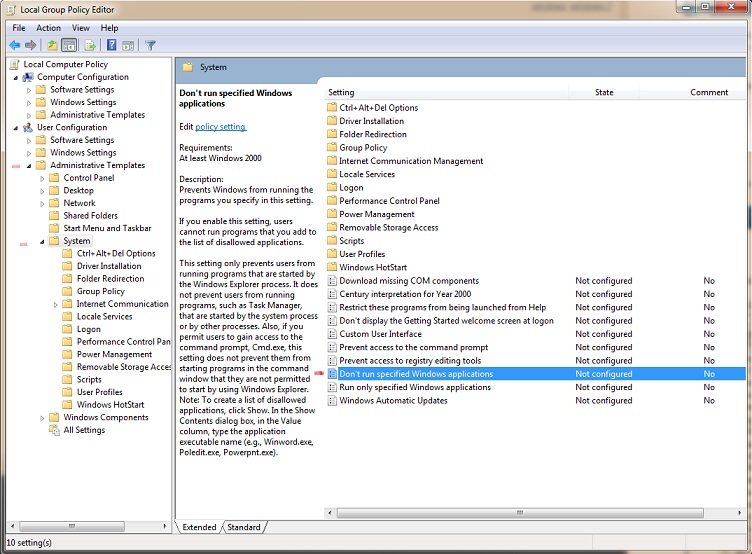Click folder icon beside Control Panel in tree
The height and width of the screenshot is (554, 752).
[x=54, y=178]
